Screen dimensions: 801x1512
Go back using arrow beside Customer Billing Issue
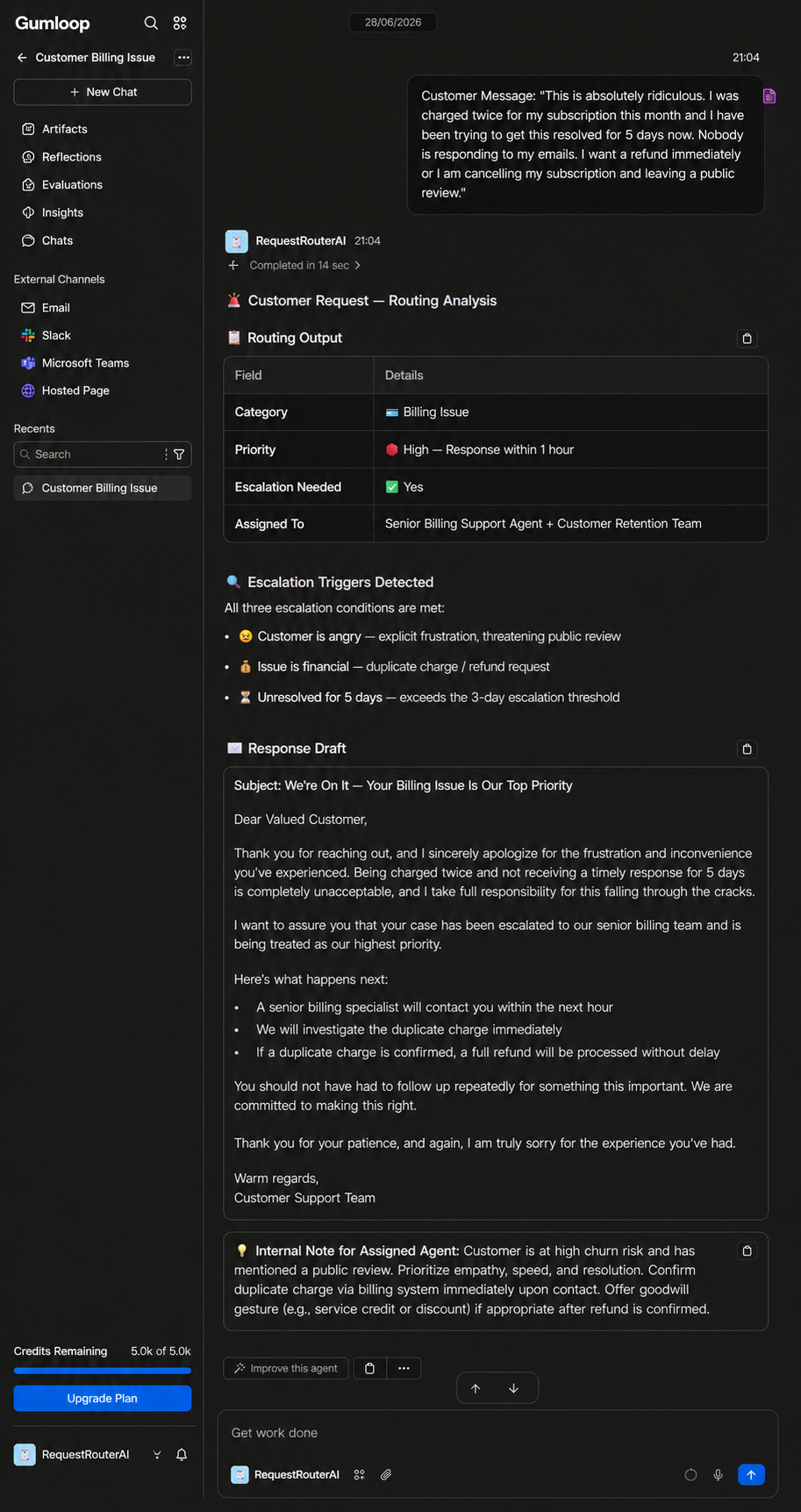click(x=22, y=58)
